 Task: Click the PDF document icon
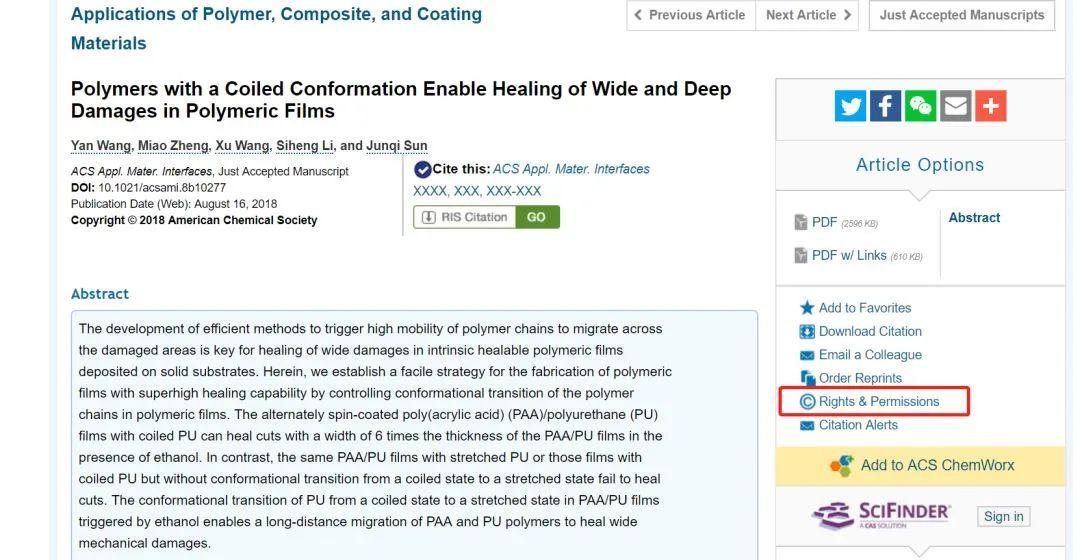pyautogui.click(x=801, y=222)
